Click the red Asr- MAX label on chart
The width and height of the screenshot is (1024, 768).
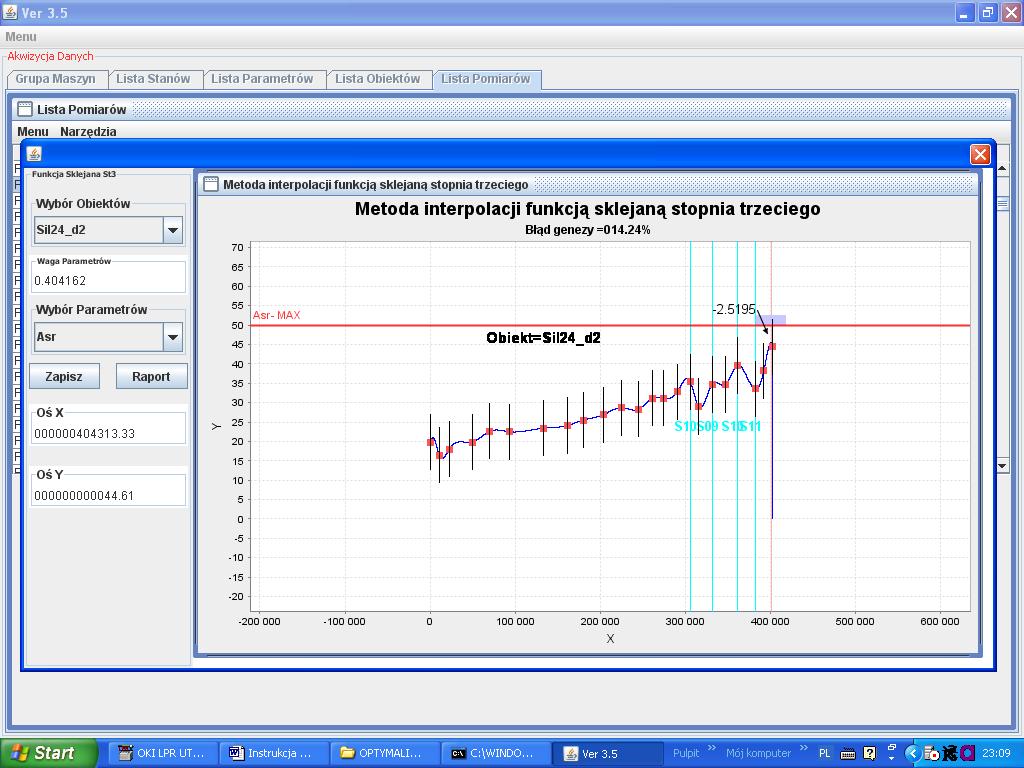[276, 315]
